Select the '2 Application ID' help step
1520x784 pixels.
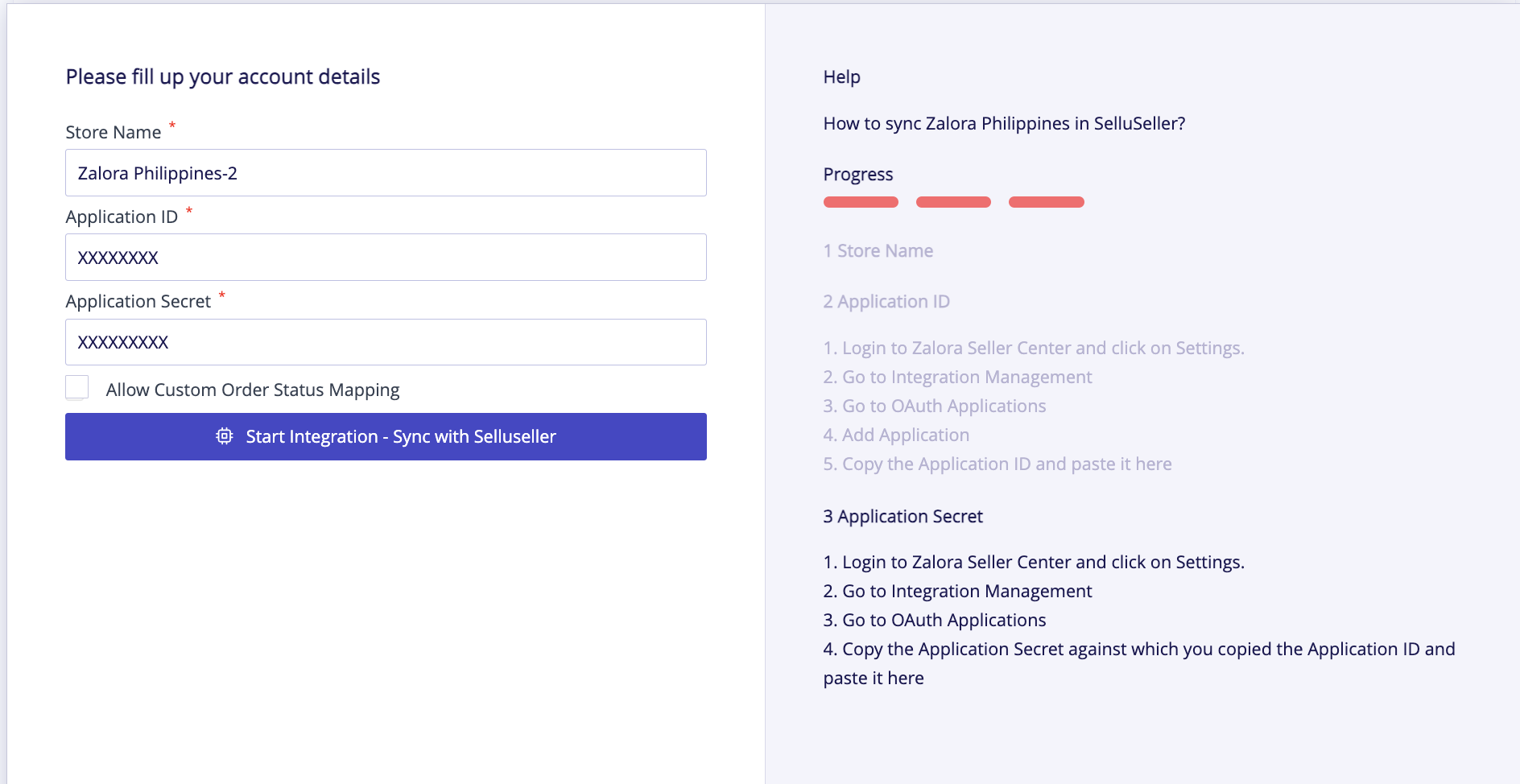click(886, 302)
